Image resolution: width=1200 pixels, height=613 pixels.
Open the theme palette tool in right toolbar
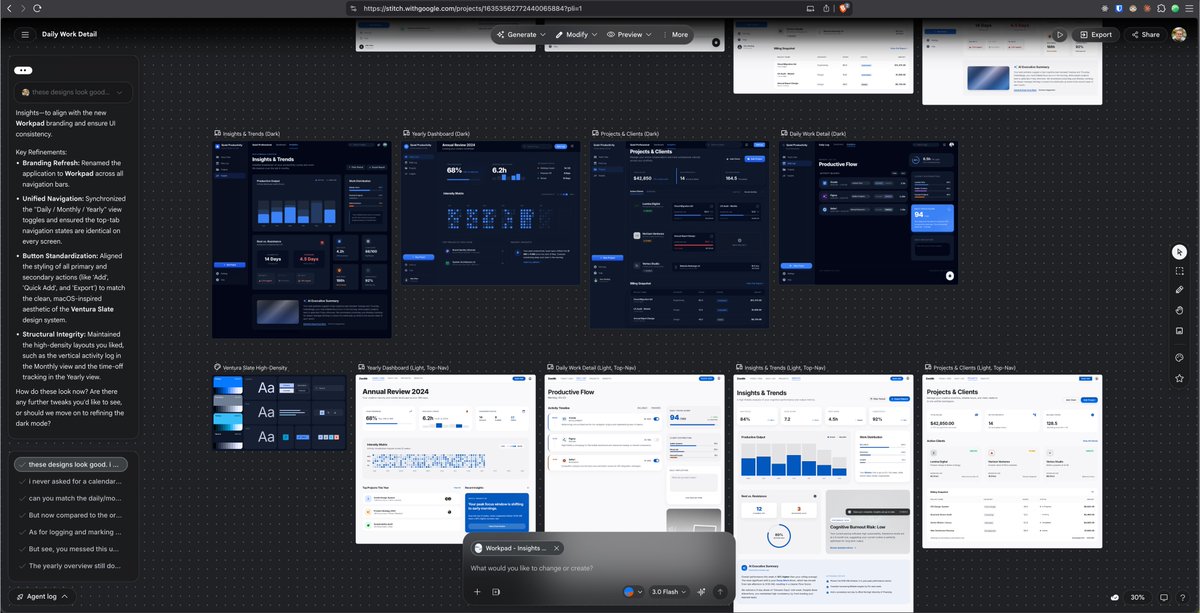(x=1180, y=357)
